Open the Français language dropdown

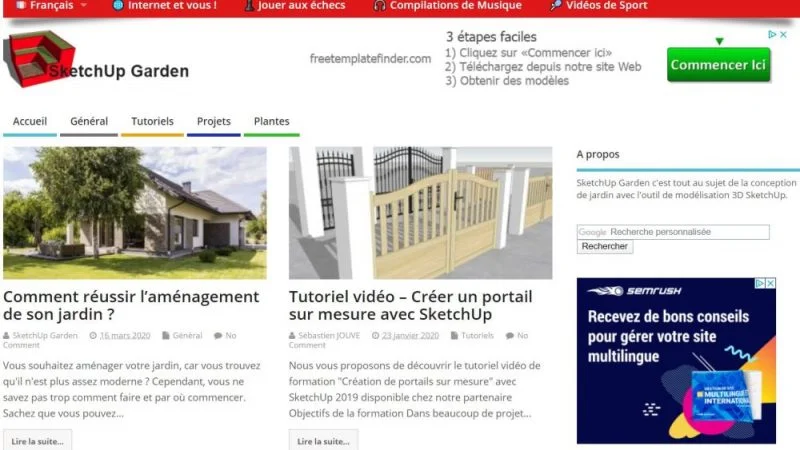[52, 6]
